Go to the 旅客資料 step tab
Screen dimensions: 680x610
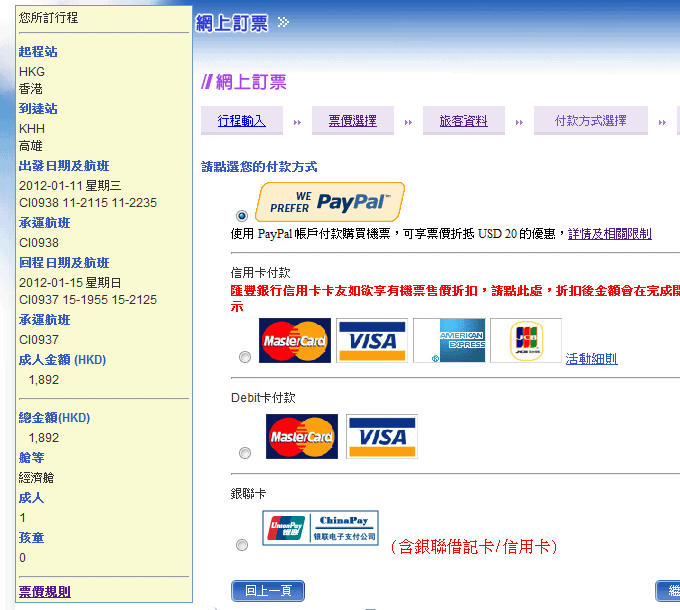pyautogui.click(x=463, y=121)
